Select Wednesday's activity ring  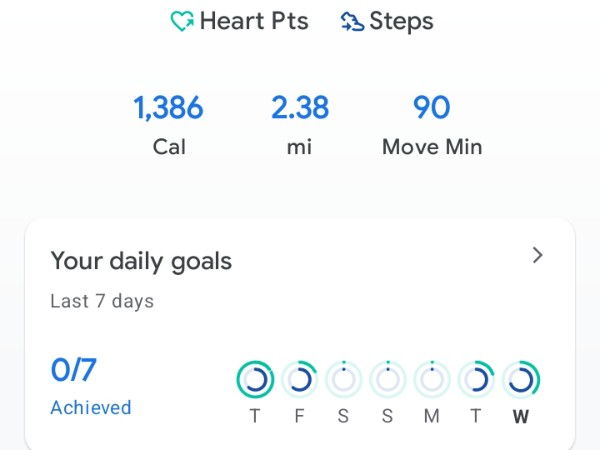pyautogui.click(x=520, y=380)
